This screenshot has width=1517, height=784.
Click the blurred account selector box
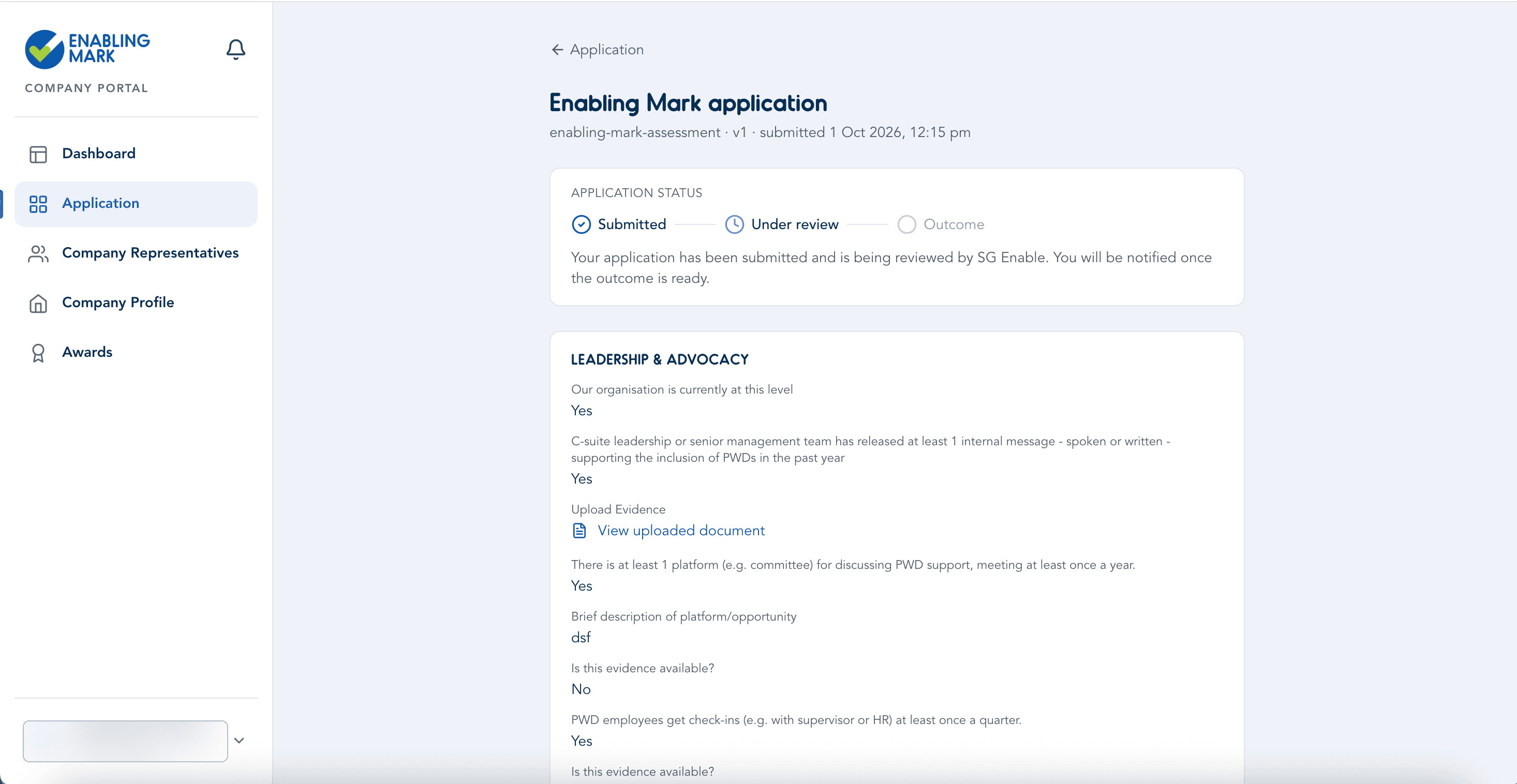coord(125,741)
